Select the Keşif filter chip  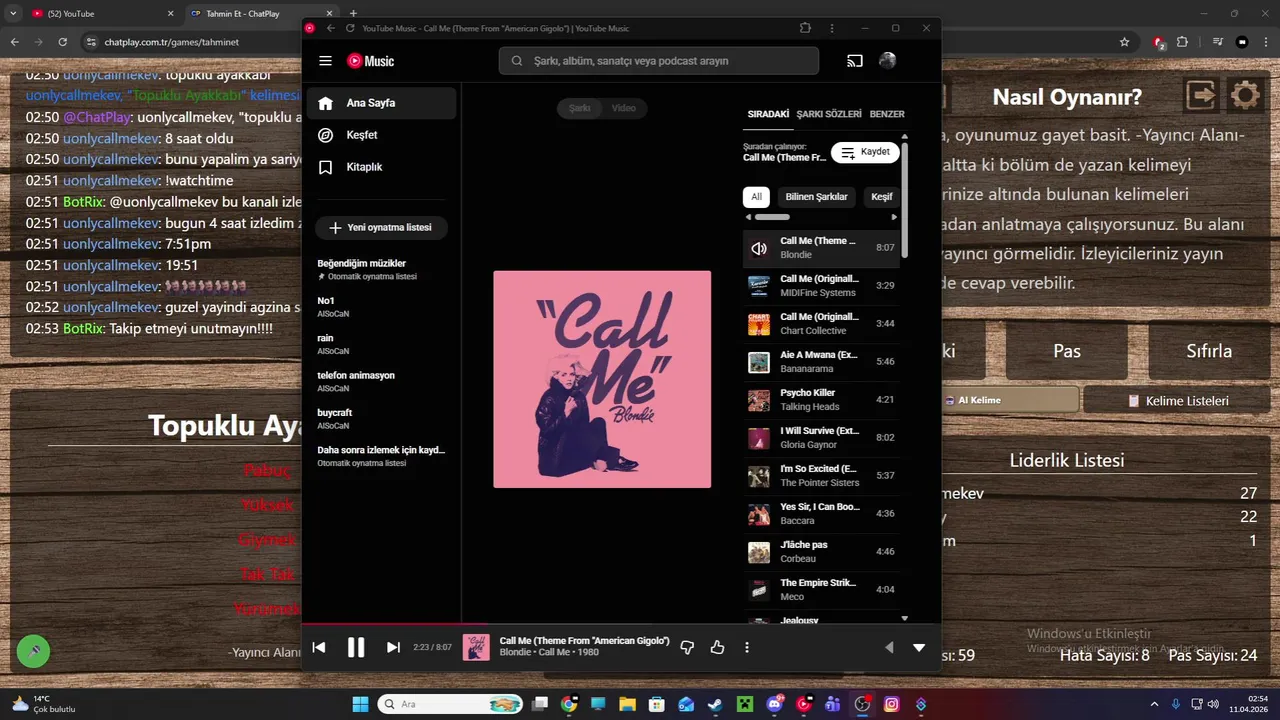(x=882, y=197)
